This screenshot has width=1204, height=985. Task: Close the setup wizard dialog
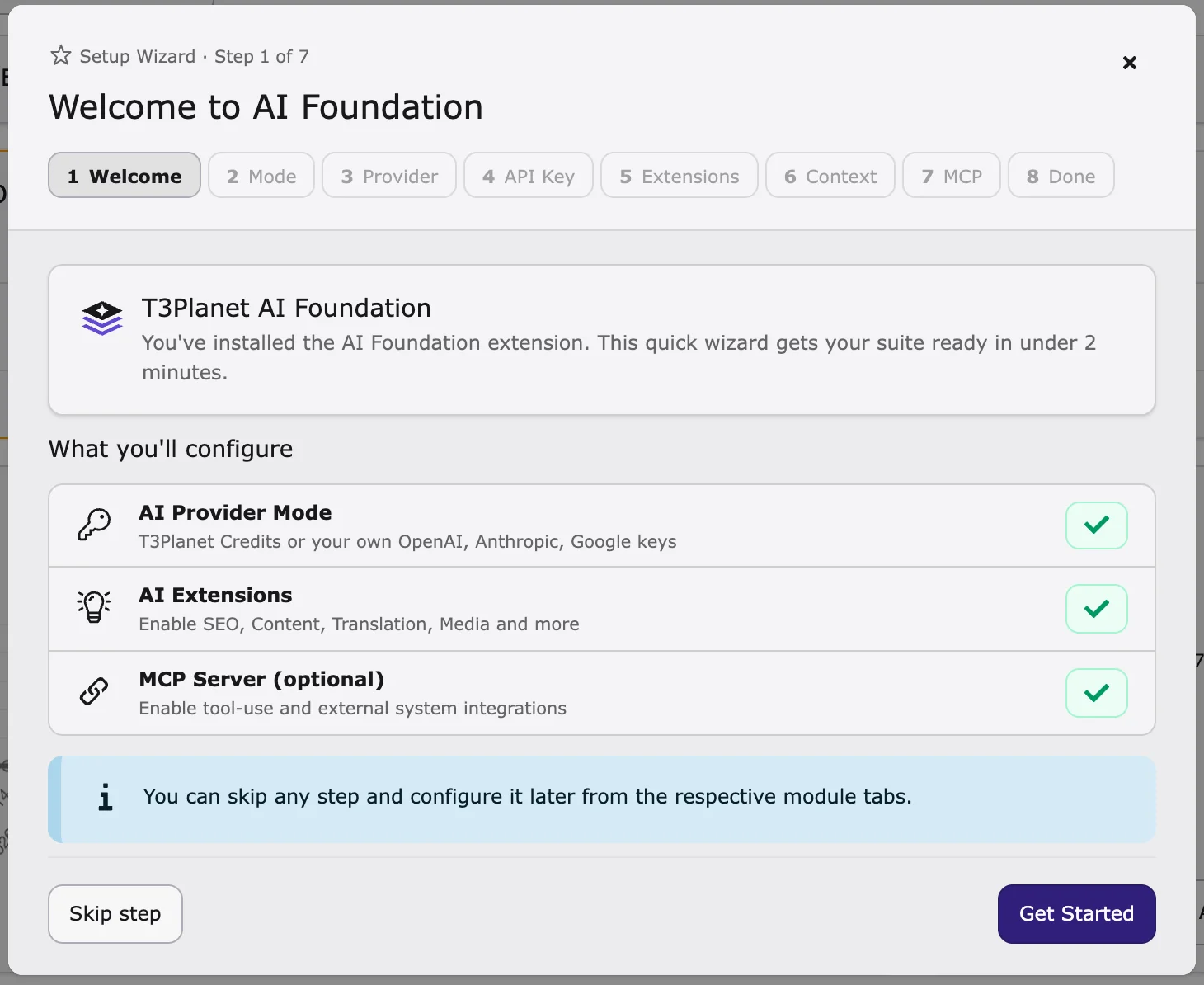click(x=1130, y=63)
